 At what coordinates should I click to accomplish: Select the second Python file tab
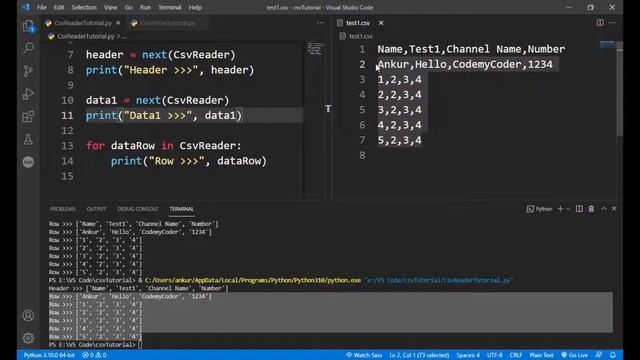pyautogui.click(x=167, y=23)
